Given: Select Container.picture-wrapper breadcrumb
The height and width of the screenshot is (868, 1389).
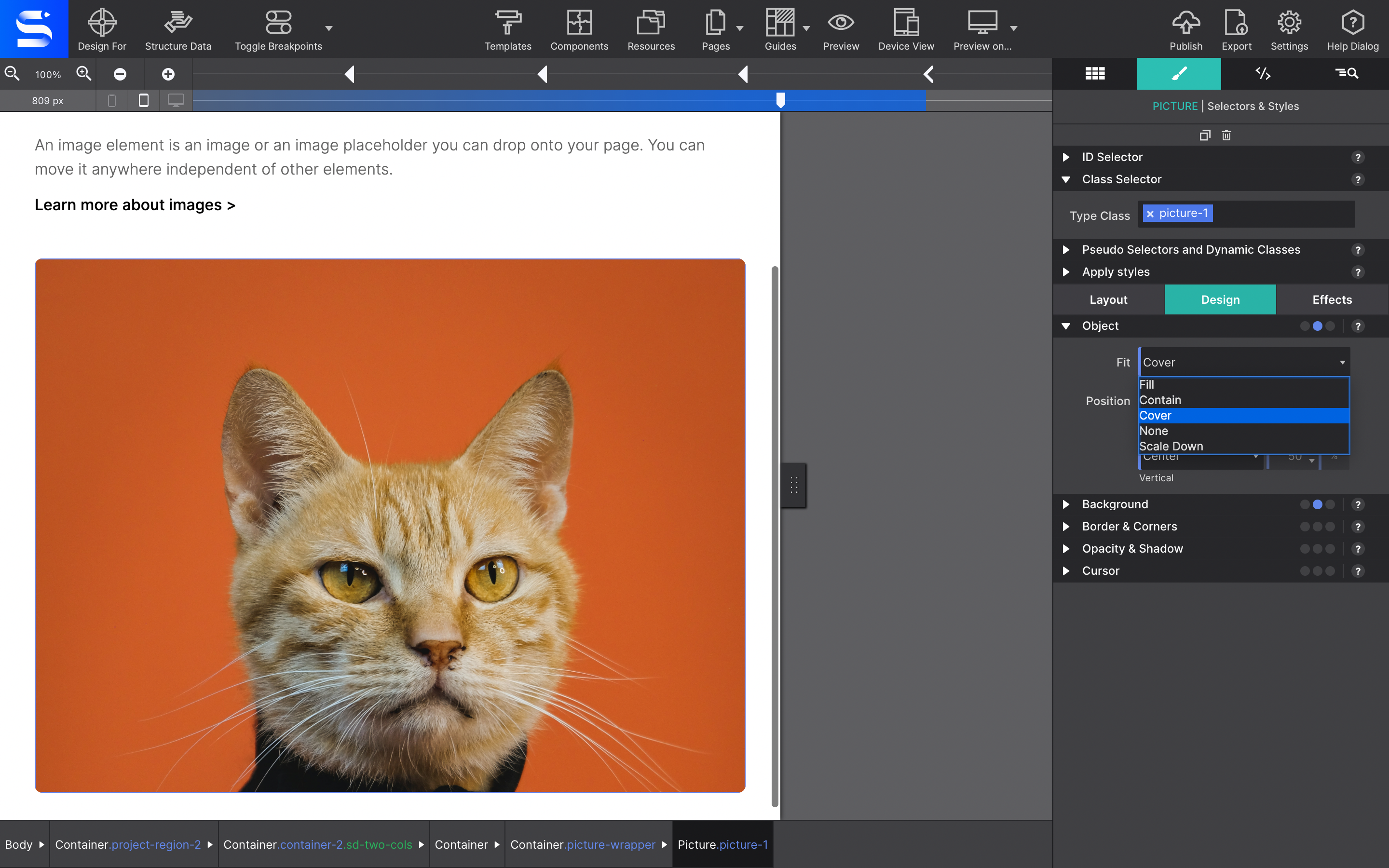Looking at the screenshot, I should pyautogui.click(x=583, y=844).
